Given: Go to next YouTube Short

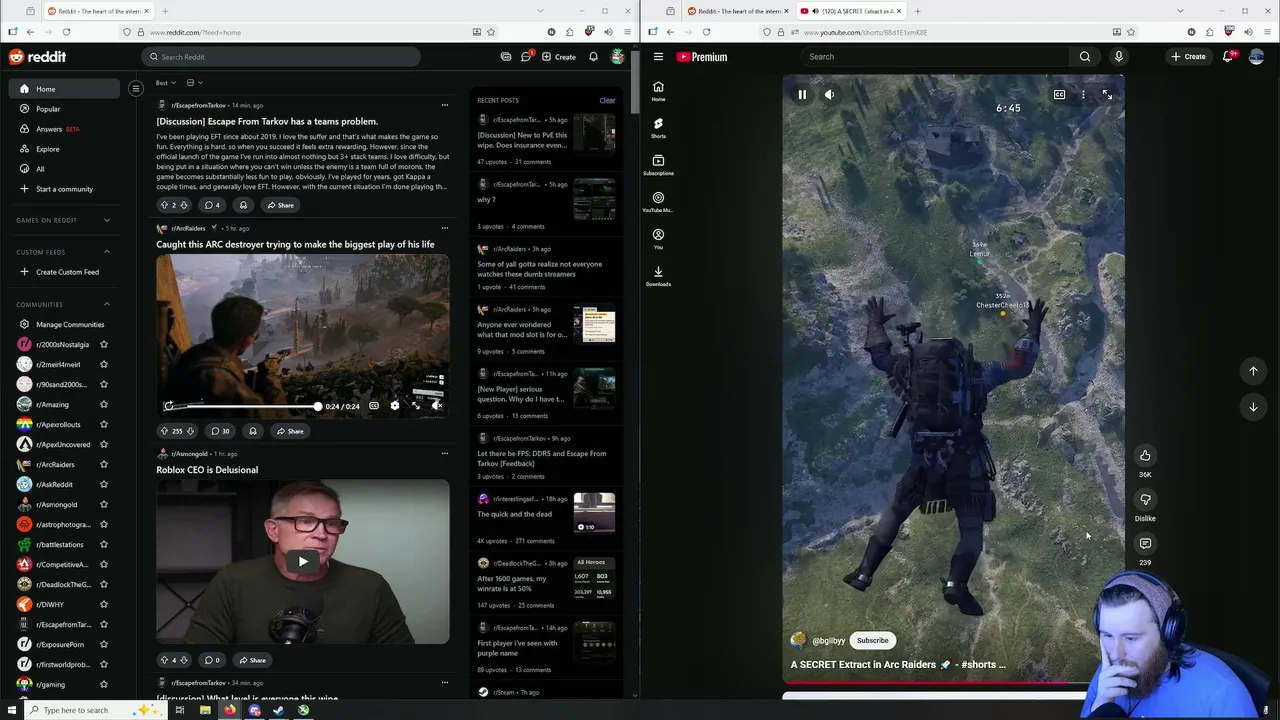Looking at the screenshot, I should pyautogui.click(x=1253, y=407).
